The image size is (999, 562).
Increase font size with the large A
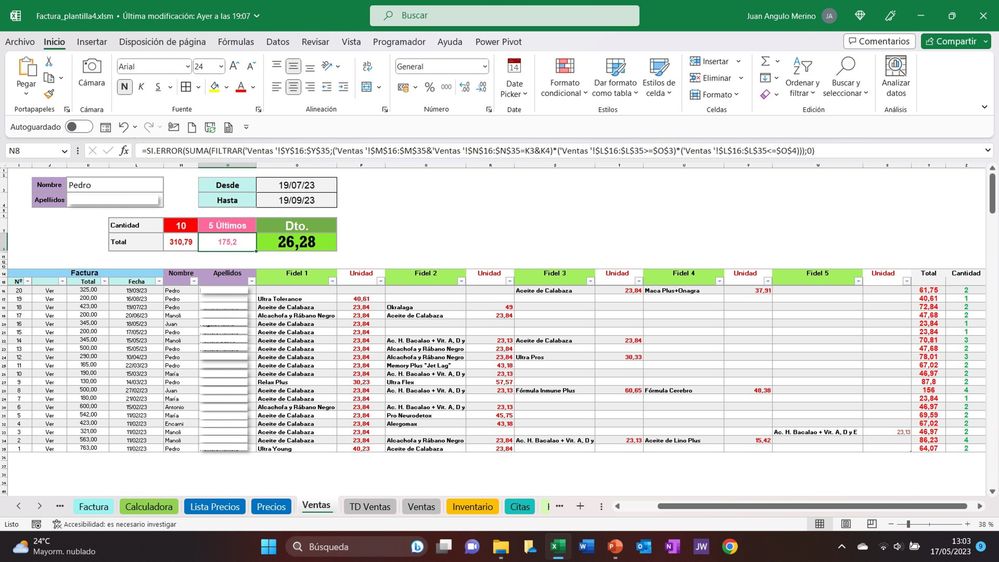tap(234, 66)
